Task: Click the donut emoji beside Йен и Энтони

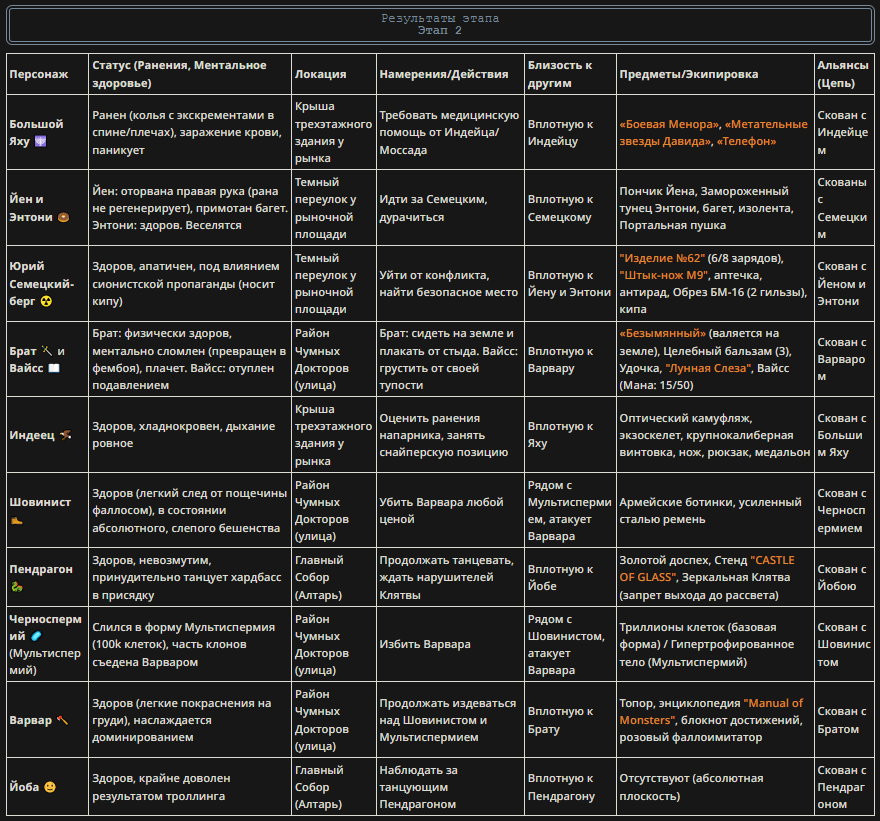Action: coord(63,217)
